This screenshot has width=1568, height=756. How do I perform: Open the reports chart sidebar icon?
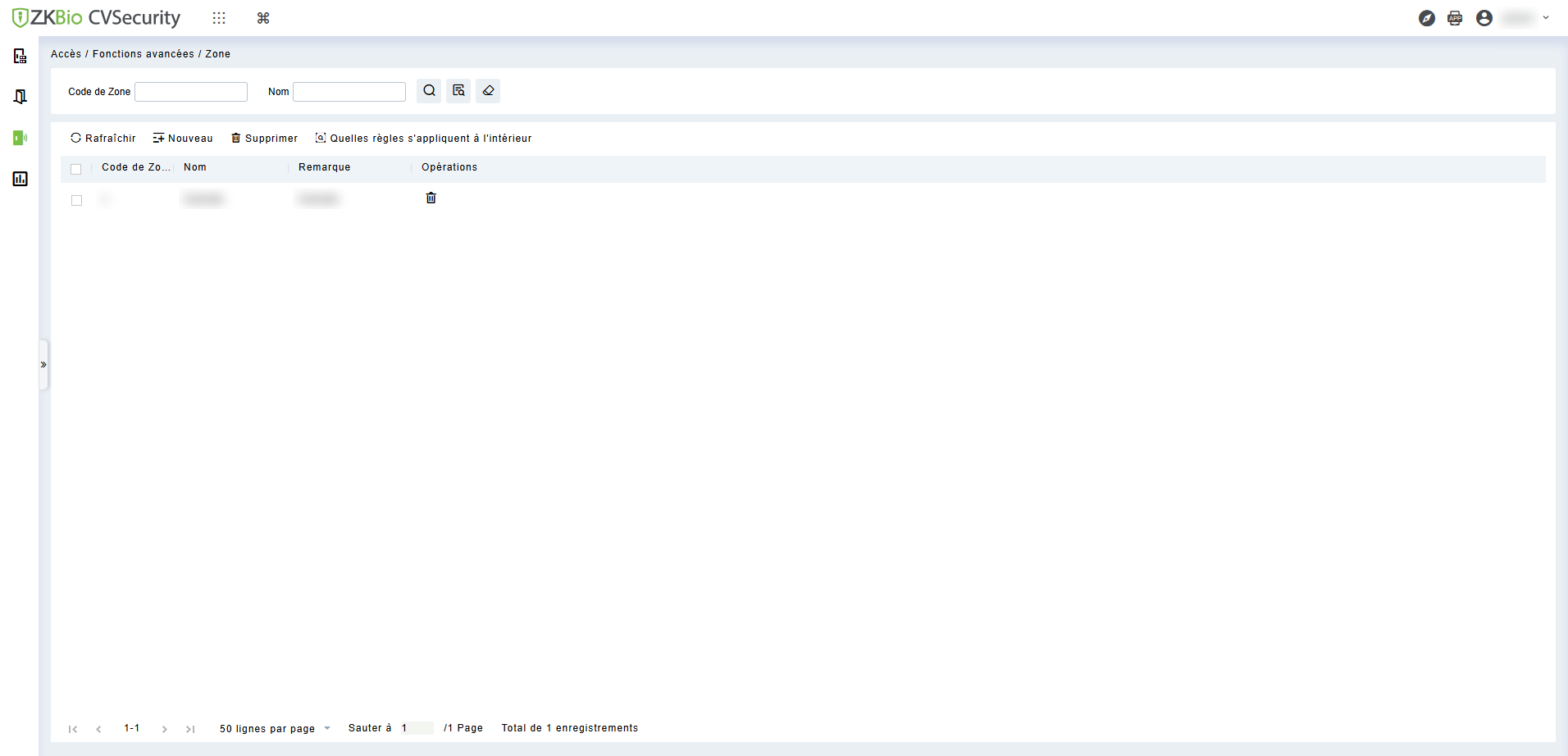click(x=20, y=179)
